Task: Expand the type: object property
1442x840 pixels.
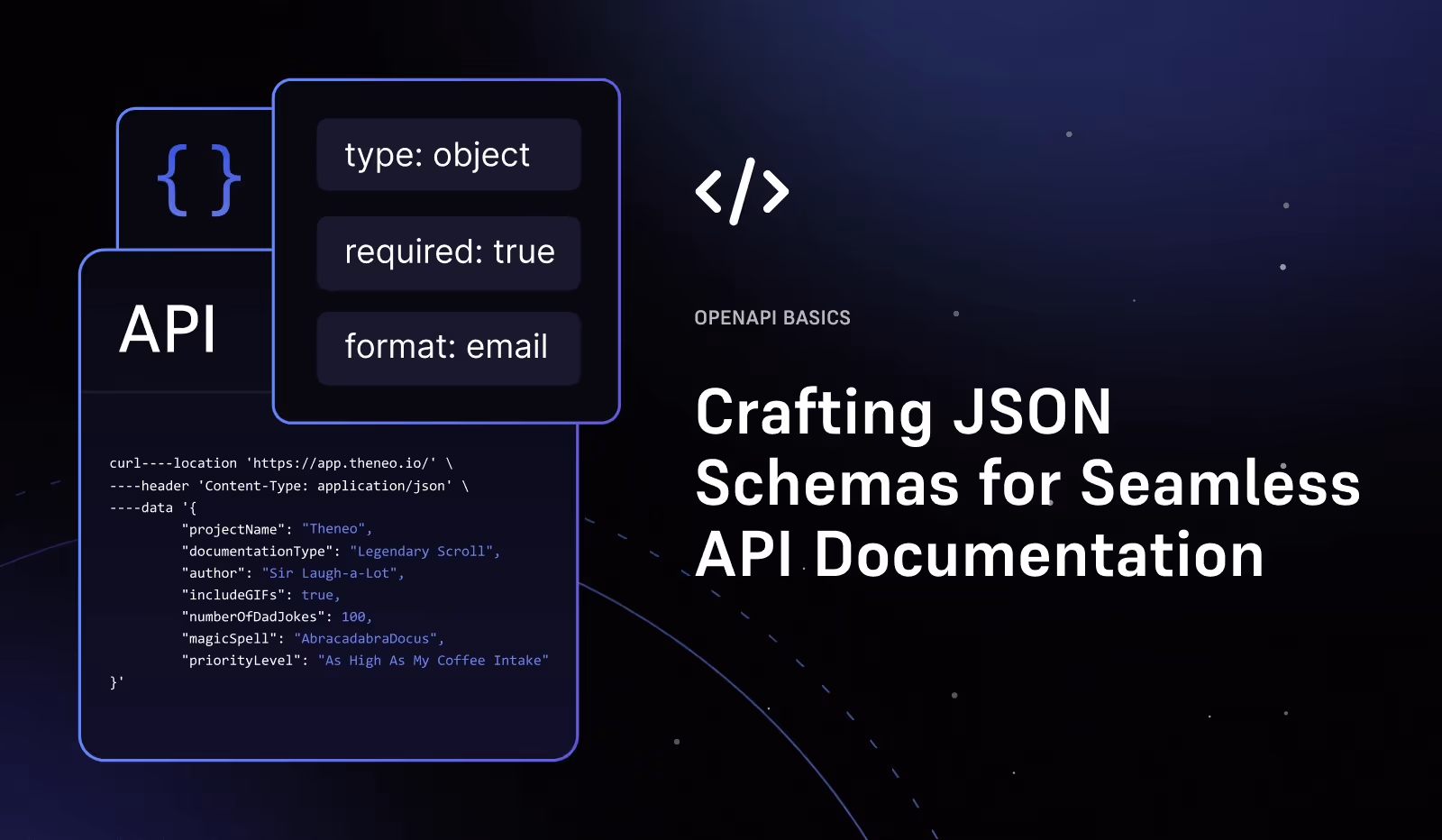Action: pyautogui.click(x=447, y=155)
